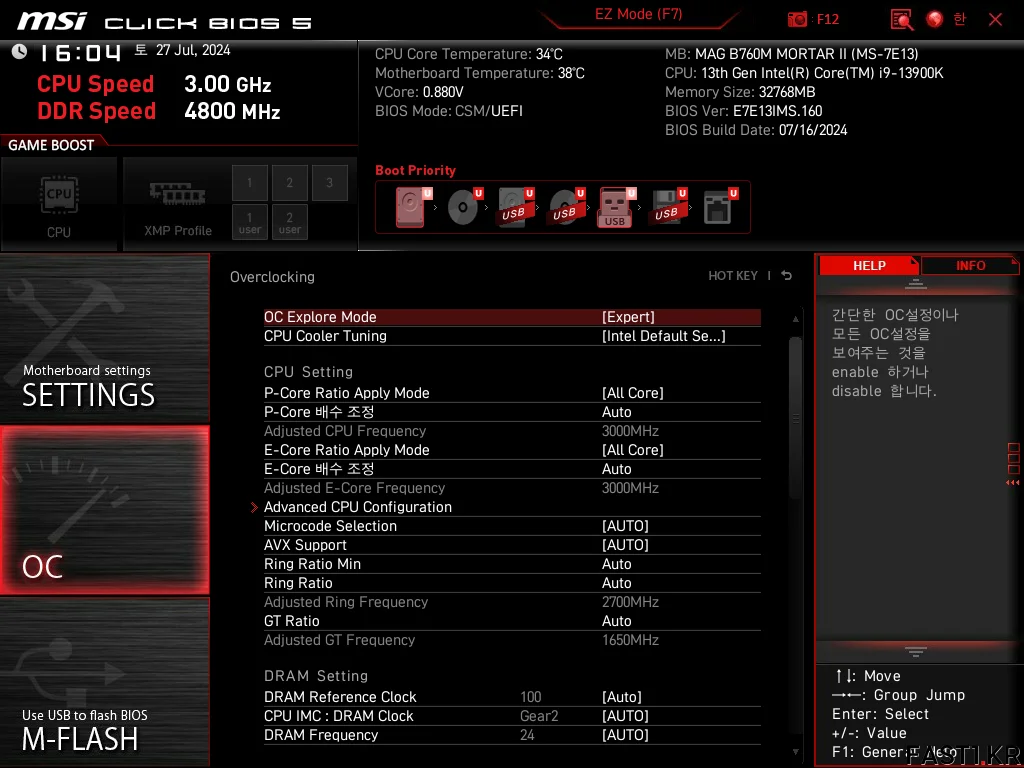Click the Ring Ratio Min Auto field
1024x768 pixels.
616,564
